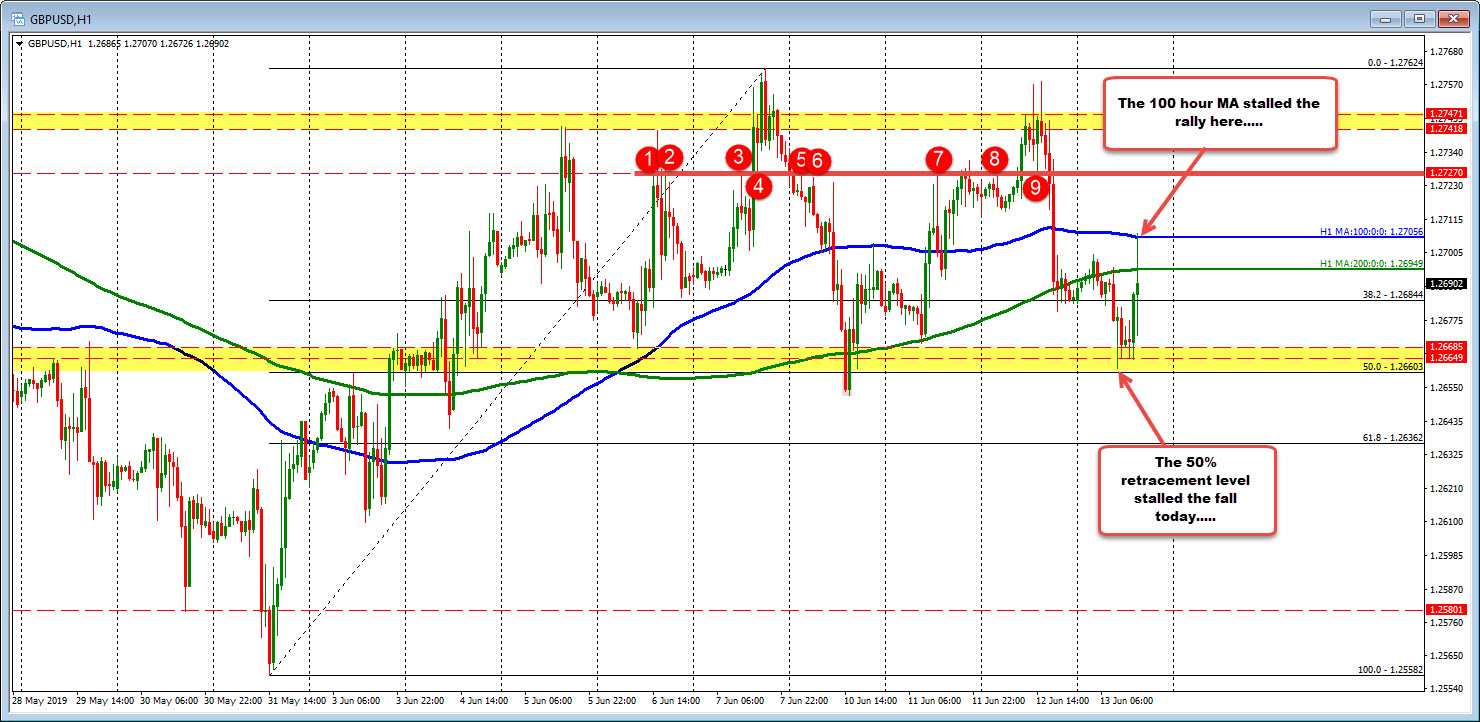The height and width of the screenshot is (722, 1480).
Task: Click the 1.25650 price scale value
Action: (1446, 656)
